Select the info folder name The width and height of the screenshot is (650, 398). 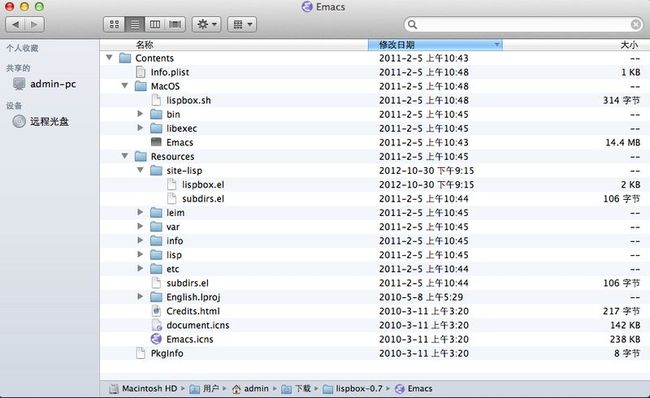[175, 241]
